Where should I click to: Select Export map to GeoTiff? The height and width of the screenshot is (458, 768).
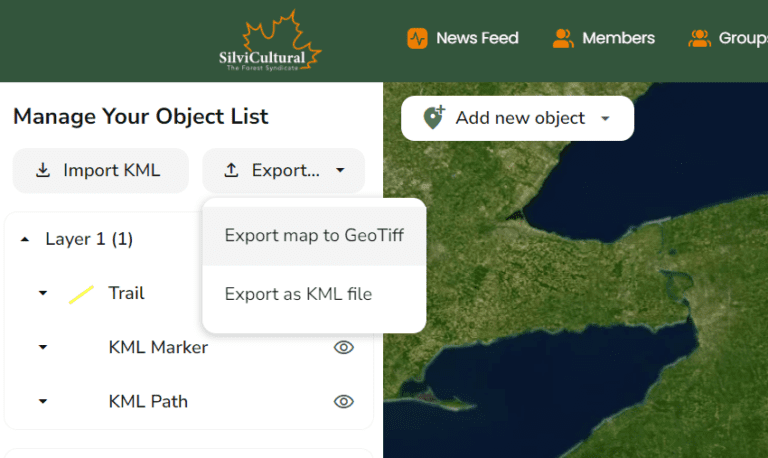pyautogui.click(x=313, y=236)
